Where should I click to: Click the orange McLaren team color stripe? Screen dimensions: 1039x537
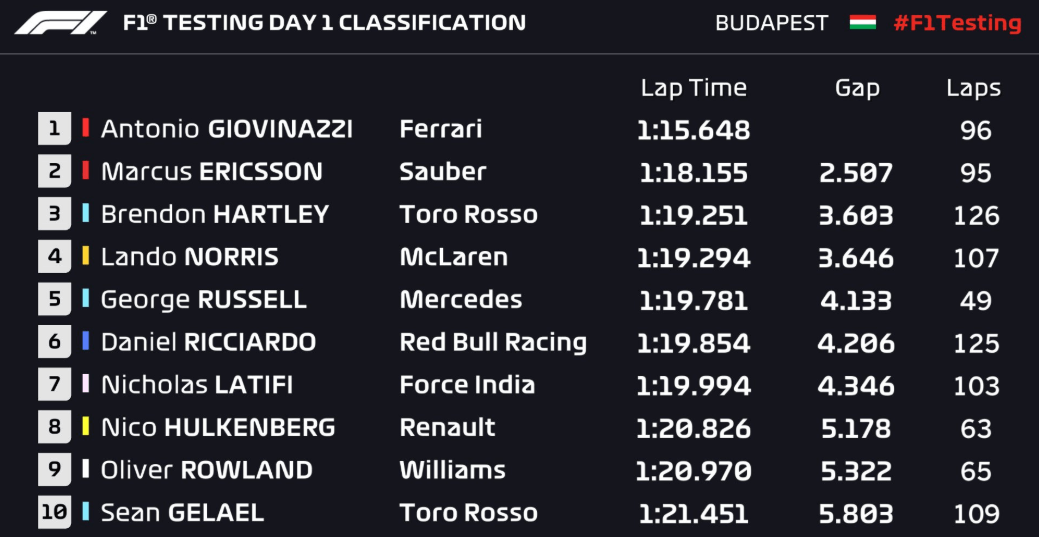coord(85,256)
